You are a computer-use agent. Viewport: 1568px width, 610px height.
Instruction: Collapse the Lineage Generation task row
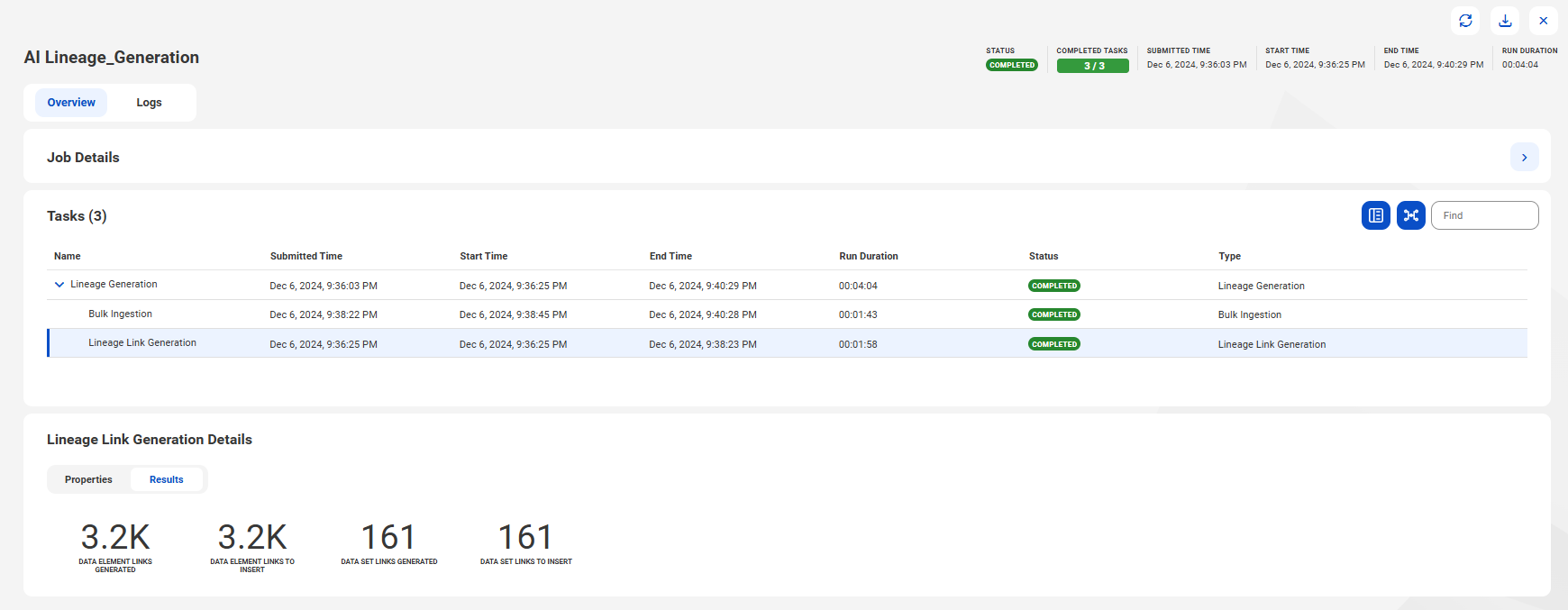point(59,285)
